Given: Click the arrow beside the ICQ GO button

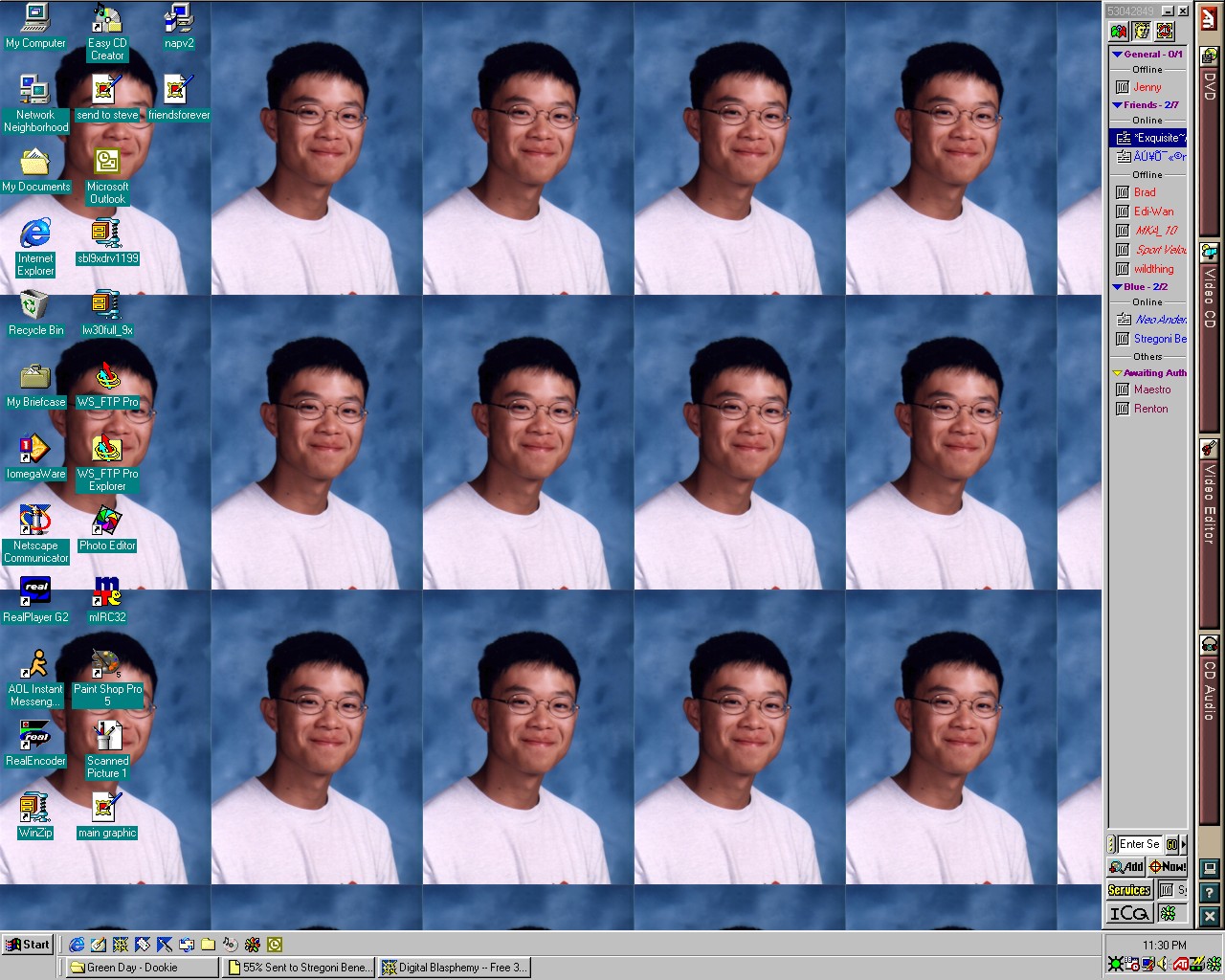Looking at the screenshot, I should (1183, 844).
